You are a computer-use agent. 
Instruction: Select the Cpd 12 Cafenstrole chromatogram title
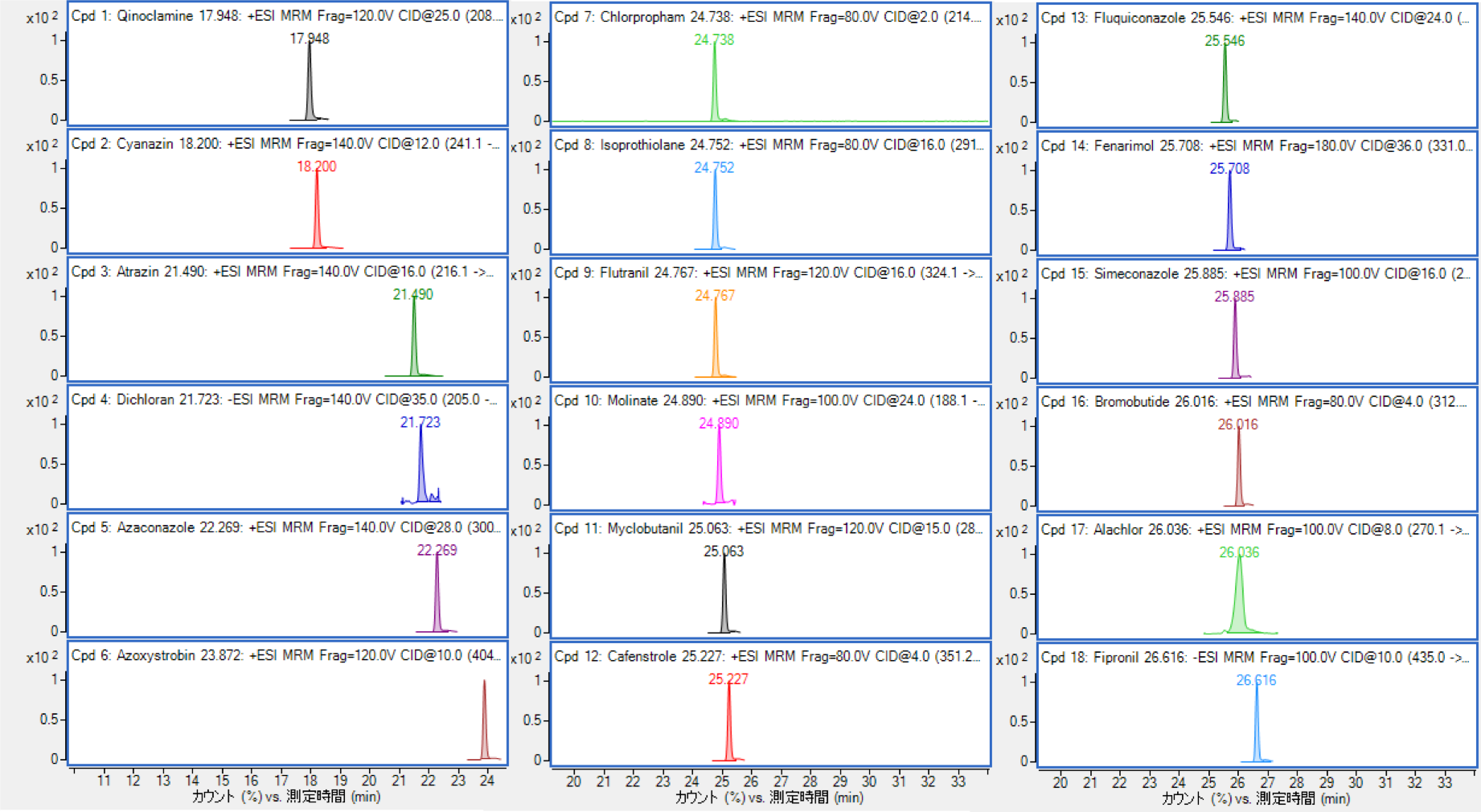768,655
